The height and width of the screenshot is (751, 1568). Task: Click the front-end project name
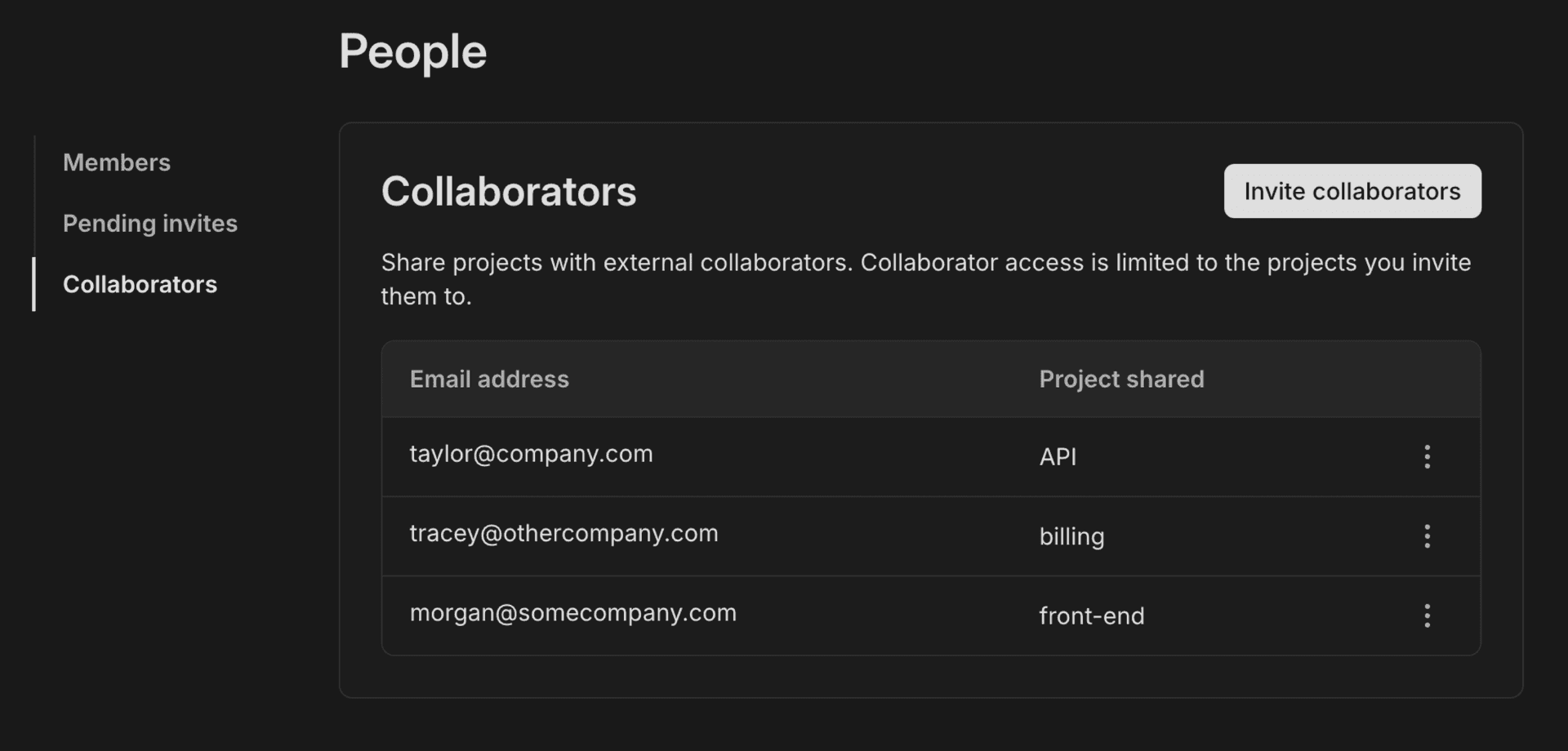[1092, 616]
